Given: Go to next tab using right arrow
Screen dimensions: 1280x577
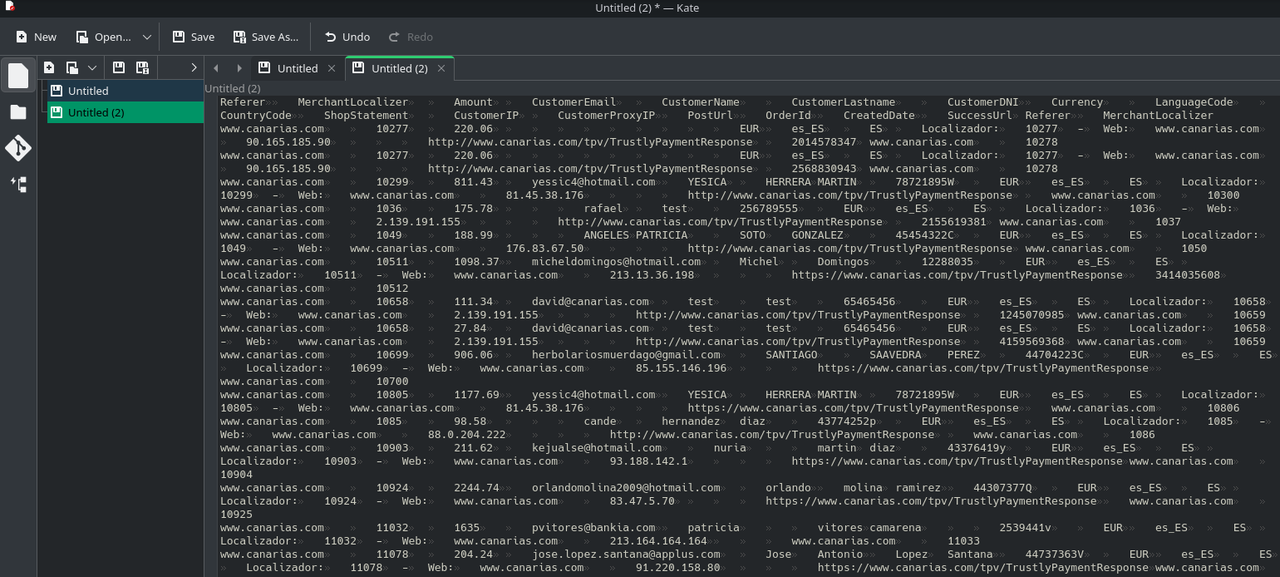Looking at the screenshot, I should (x=239, y=69).
